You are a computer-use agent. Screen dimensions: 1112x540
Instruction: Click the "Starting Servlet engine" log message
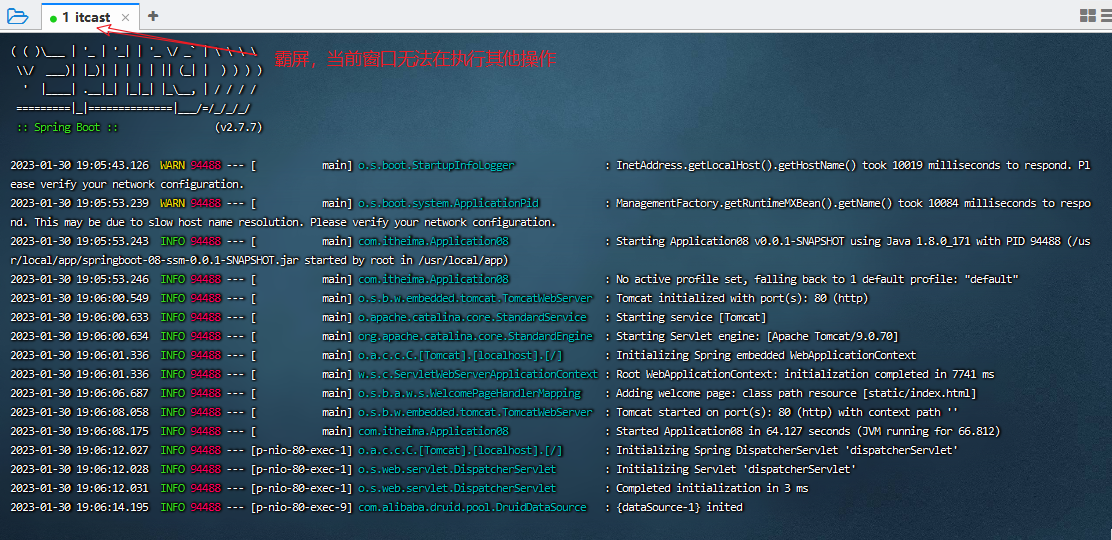click(x=757, y=336)
